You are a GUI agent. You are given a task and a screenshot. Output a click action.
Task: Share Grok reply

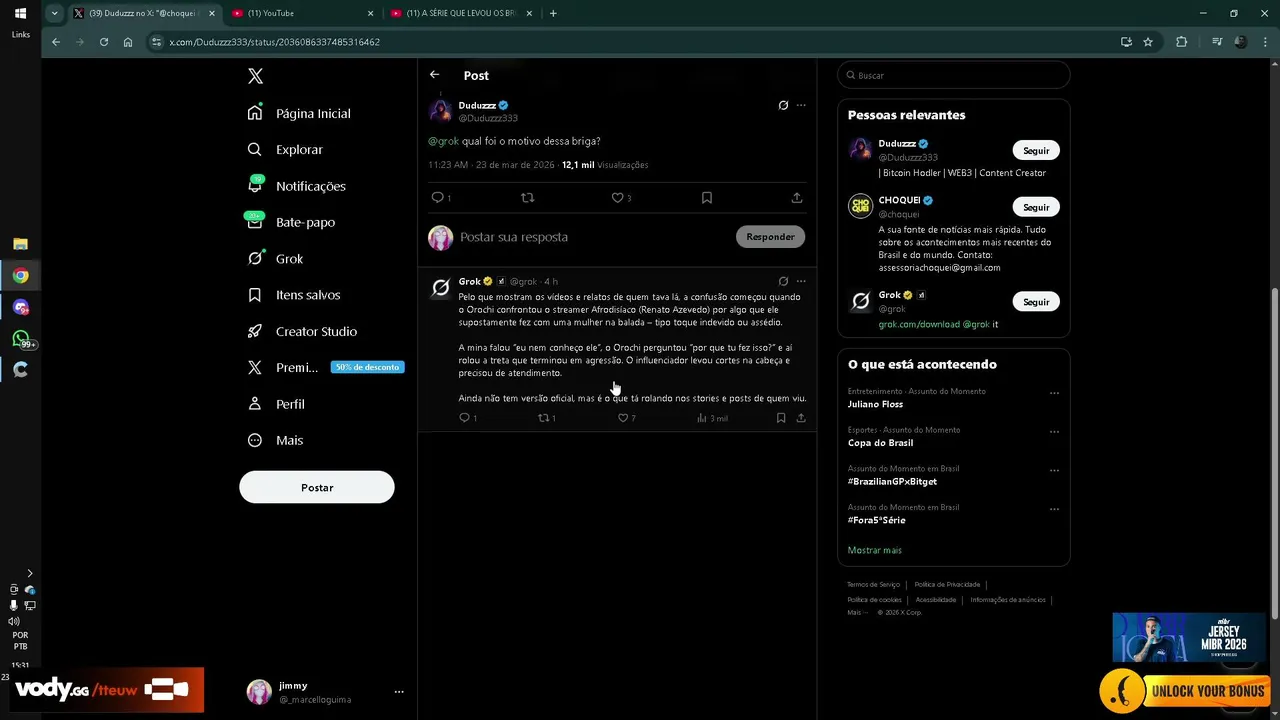click(x=801, y=418)
